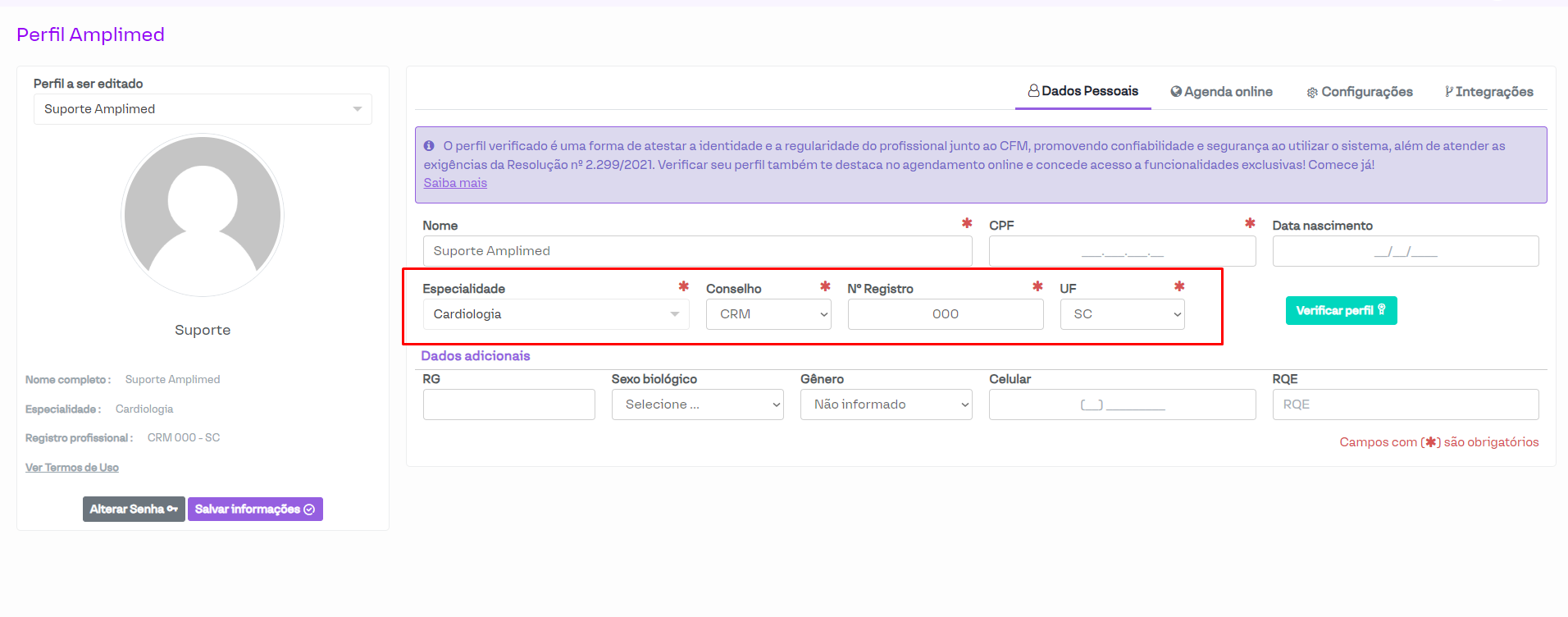Click the profile avatar placeholder image

click(x=203, y=215)
